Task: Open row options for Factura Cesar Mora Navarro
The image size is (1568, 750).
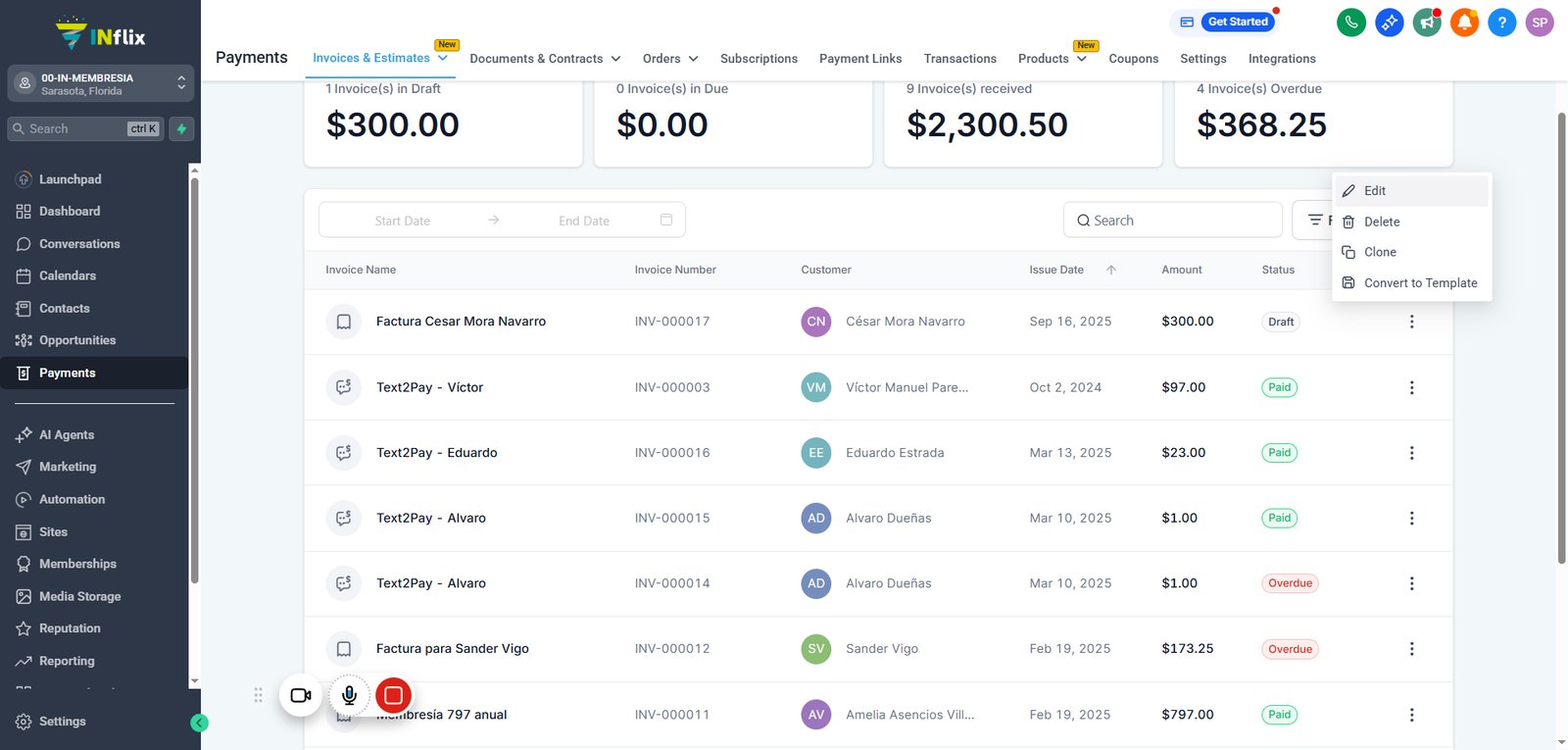Action: click(1411, 322)
